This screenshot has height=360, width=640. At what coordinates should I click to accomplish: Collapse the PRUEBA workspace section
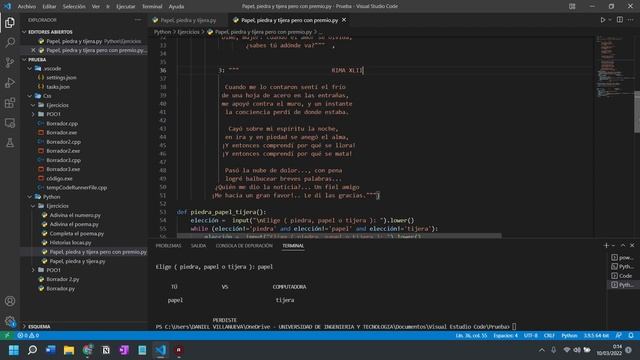pyautogui.click(x=24, y=60)
